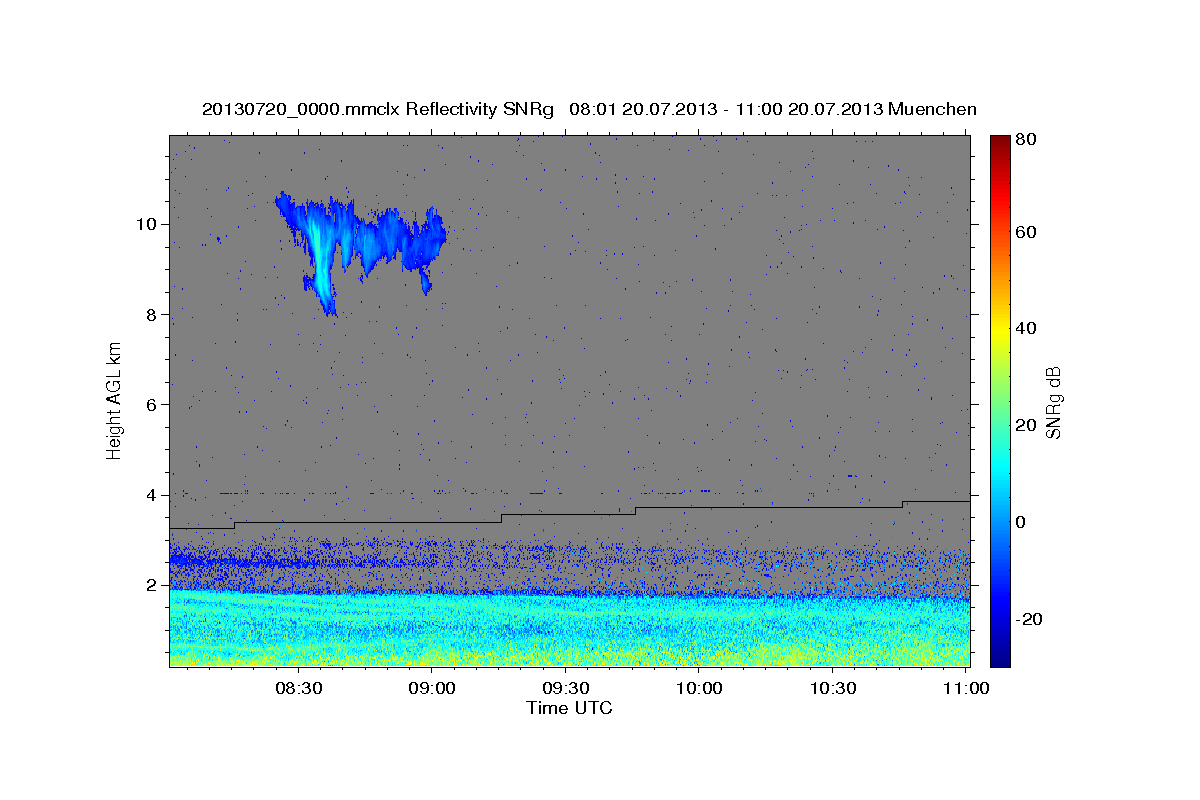Click the '10:00' time tick label
This screenshot has height=800, width=1200.
699,688
